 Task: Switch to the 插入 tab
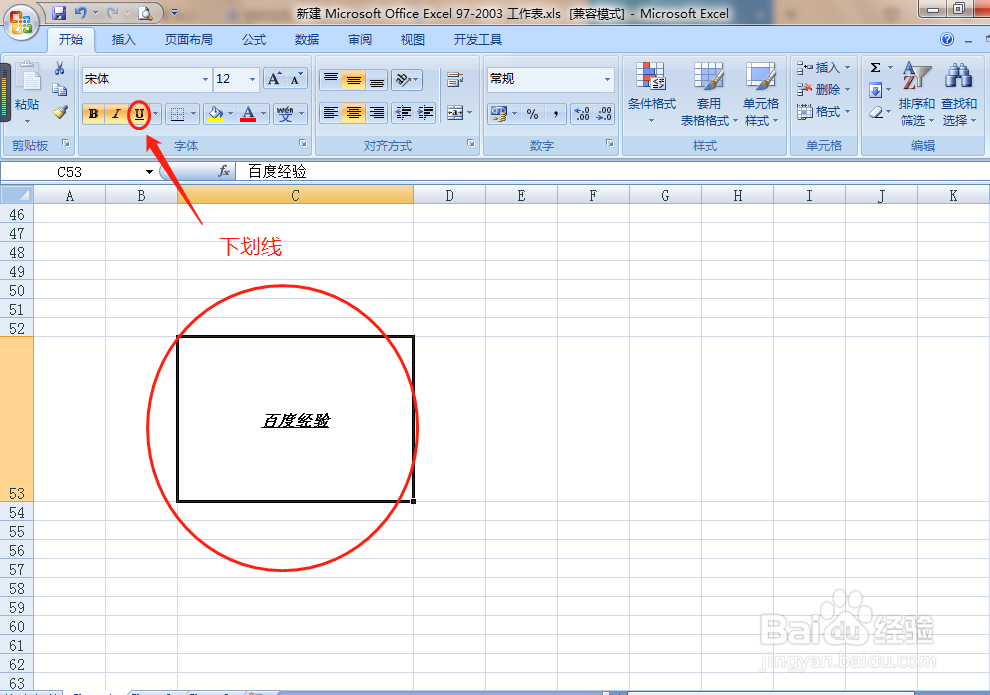[x=124, y=40]
